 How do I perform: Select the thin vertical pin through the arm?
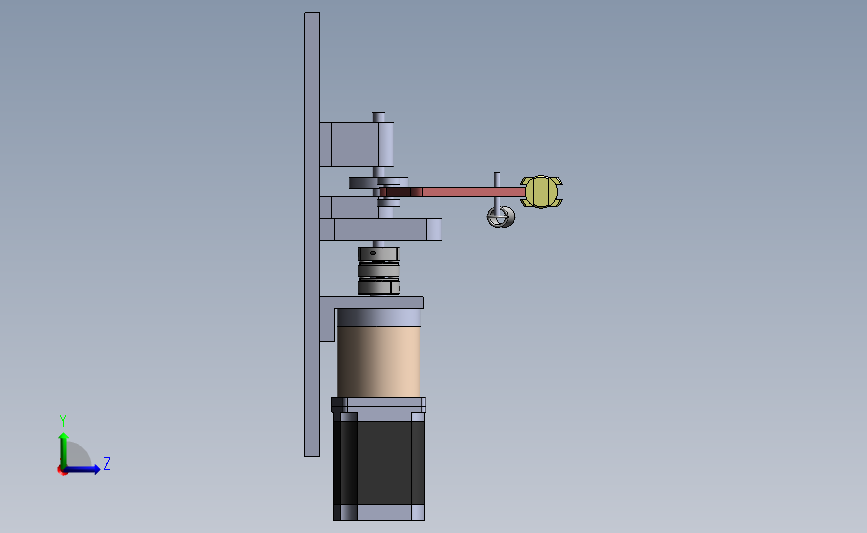click(x=497, y=191)
